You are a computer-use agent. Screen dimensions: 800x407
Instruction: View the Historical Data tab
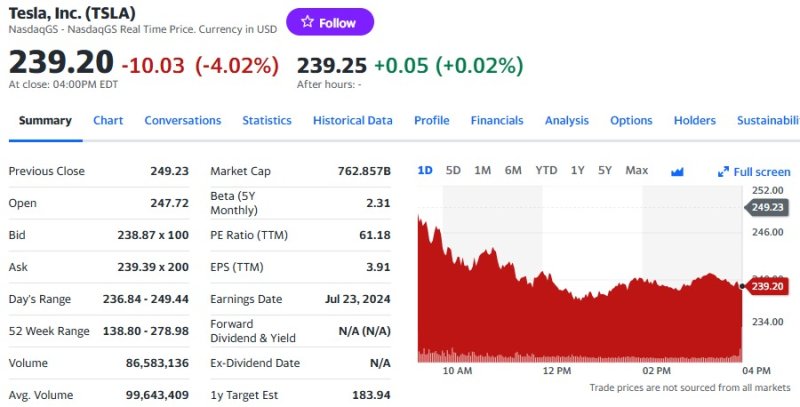point(353,121)
